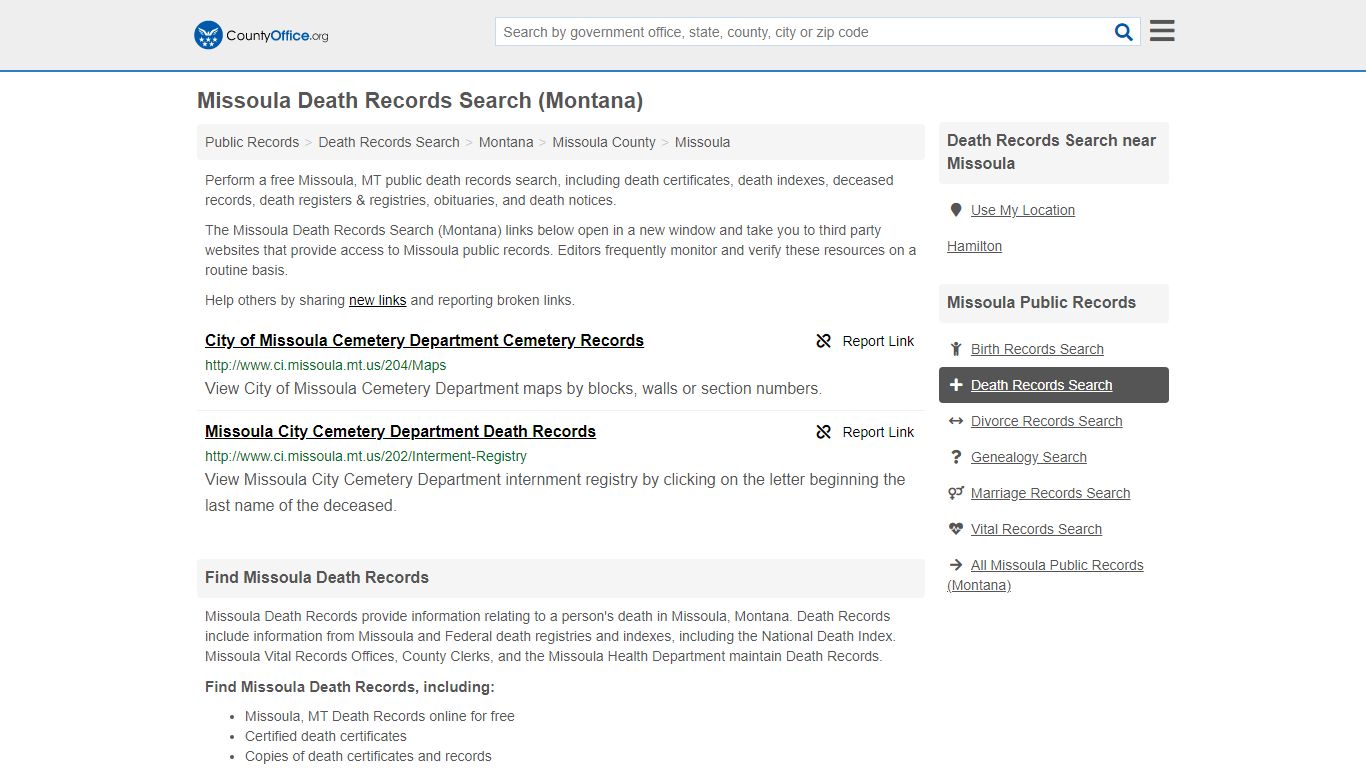Viewport: 1366px width, 768px height.
Task: Go to Public Records breadcrumb
Action: 252,142
